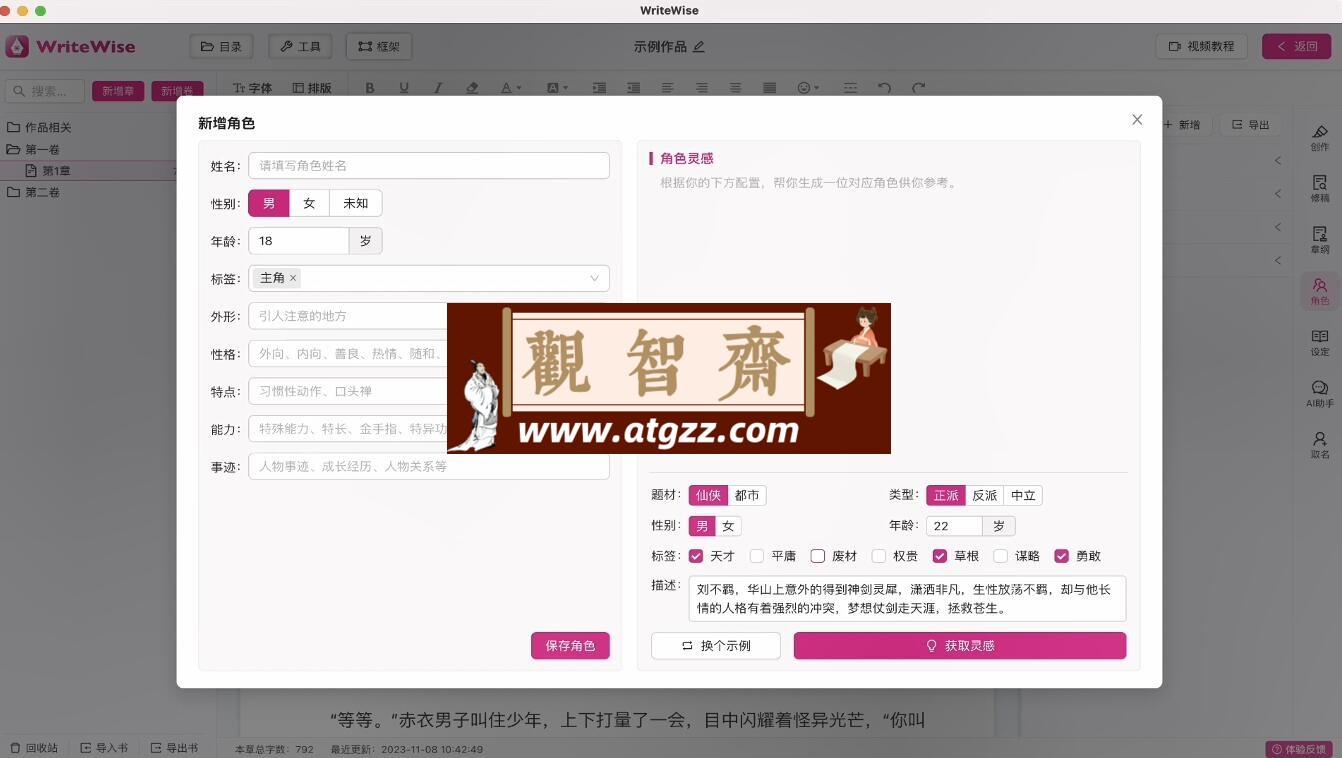Viewport: 1342px width, 758px height.
Task: Select gender 女 in left form
Action: [309, 203]
